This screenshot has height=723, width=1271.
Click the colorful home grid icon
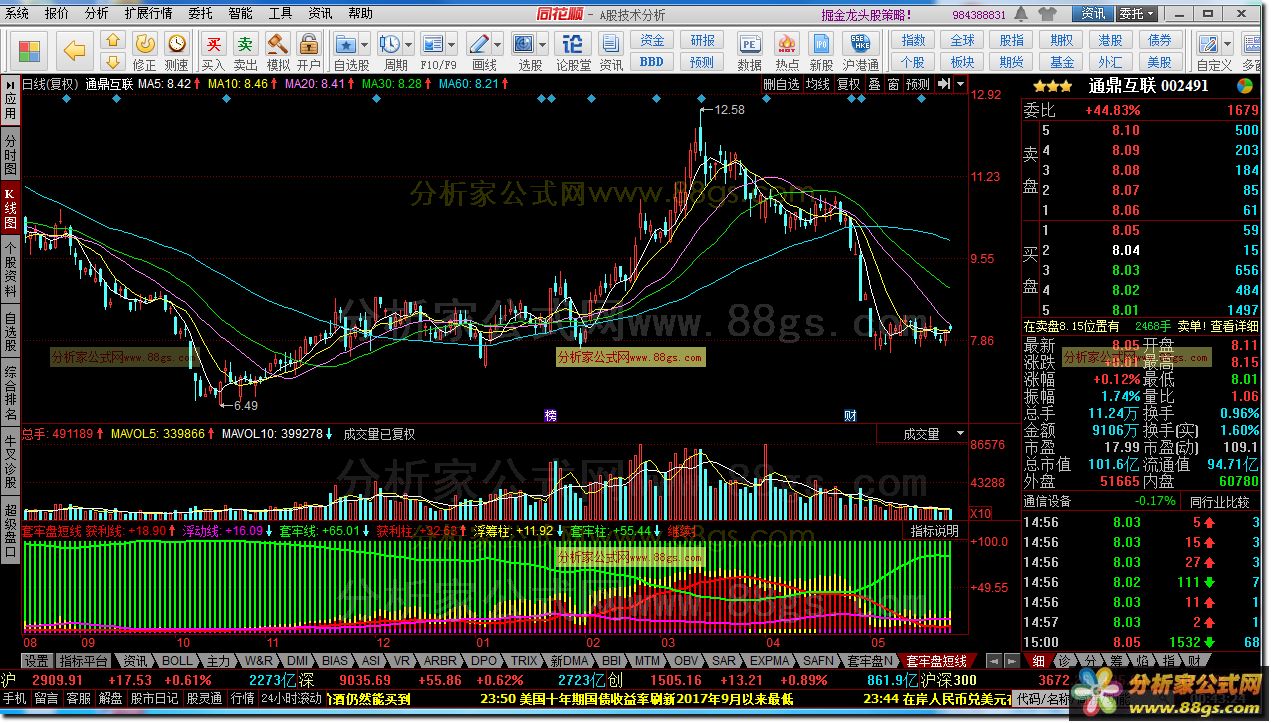(x=29, y=50)
